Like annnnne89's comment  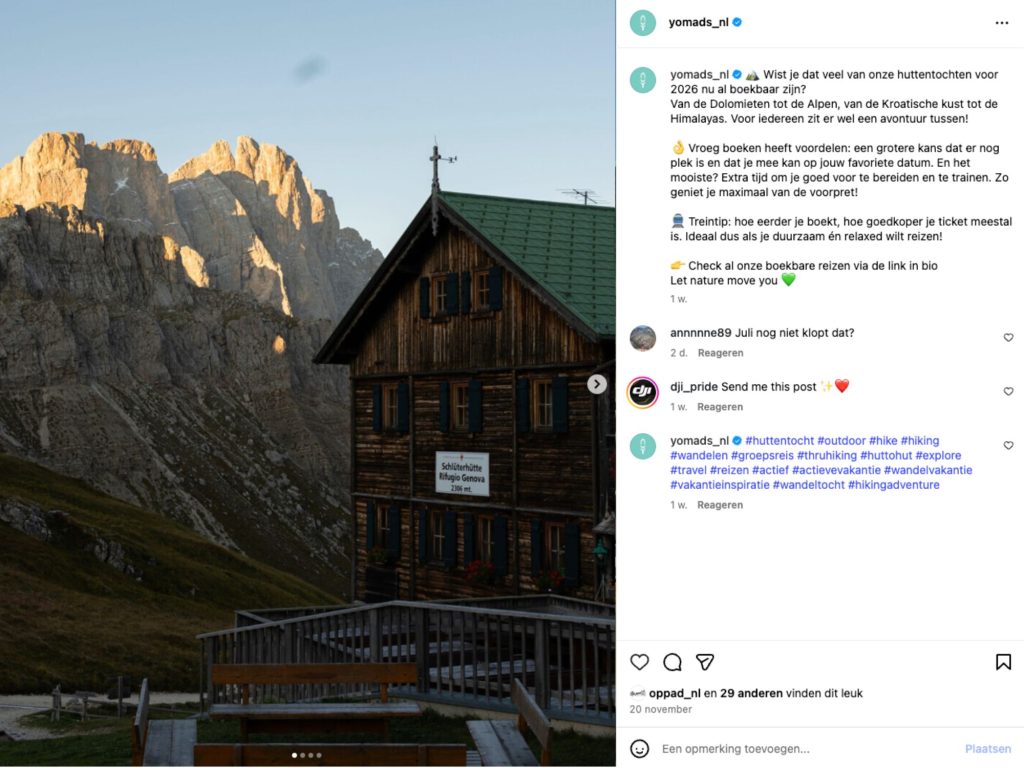coord(1008,338)
